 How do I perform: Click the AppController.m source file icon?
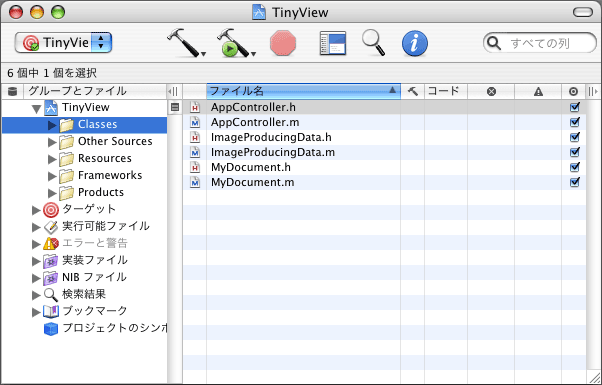coord(195,122)
